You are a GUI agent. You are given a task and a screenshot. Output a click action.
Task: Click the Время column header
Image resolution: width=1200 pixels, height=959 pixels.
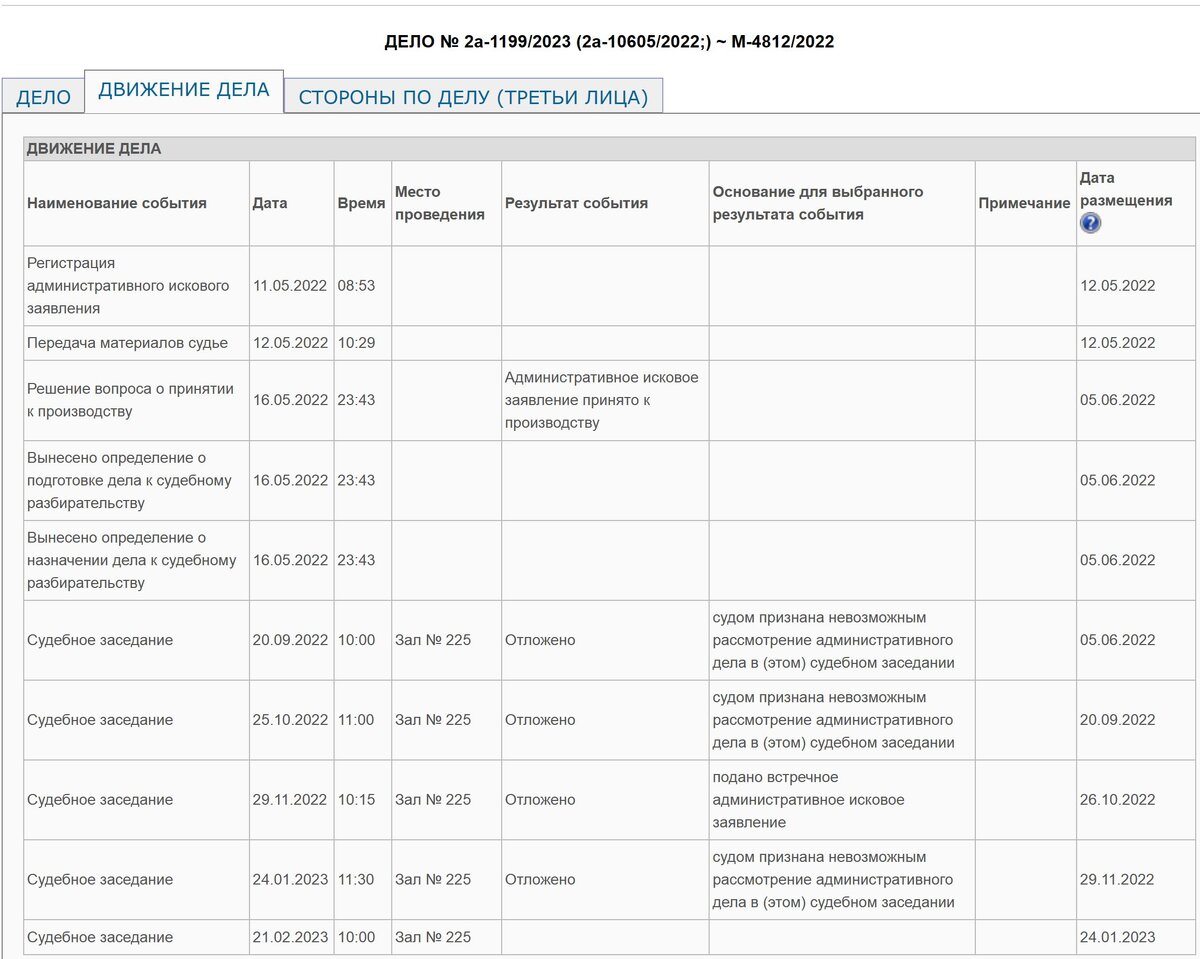tap(360, 202)
